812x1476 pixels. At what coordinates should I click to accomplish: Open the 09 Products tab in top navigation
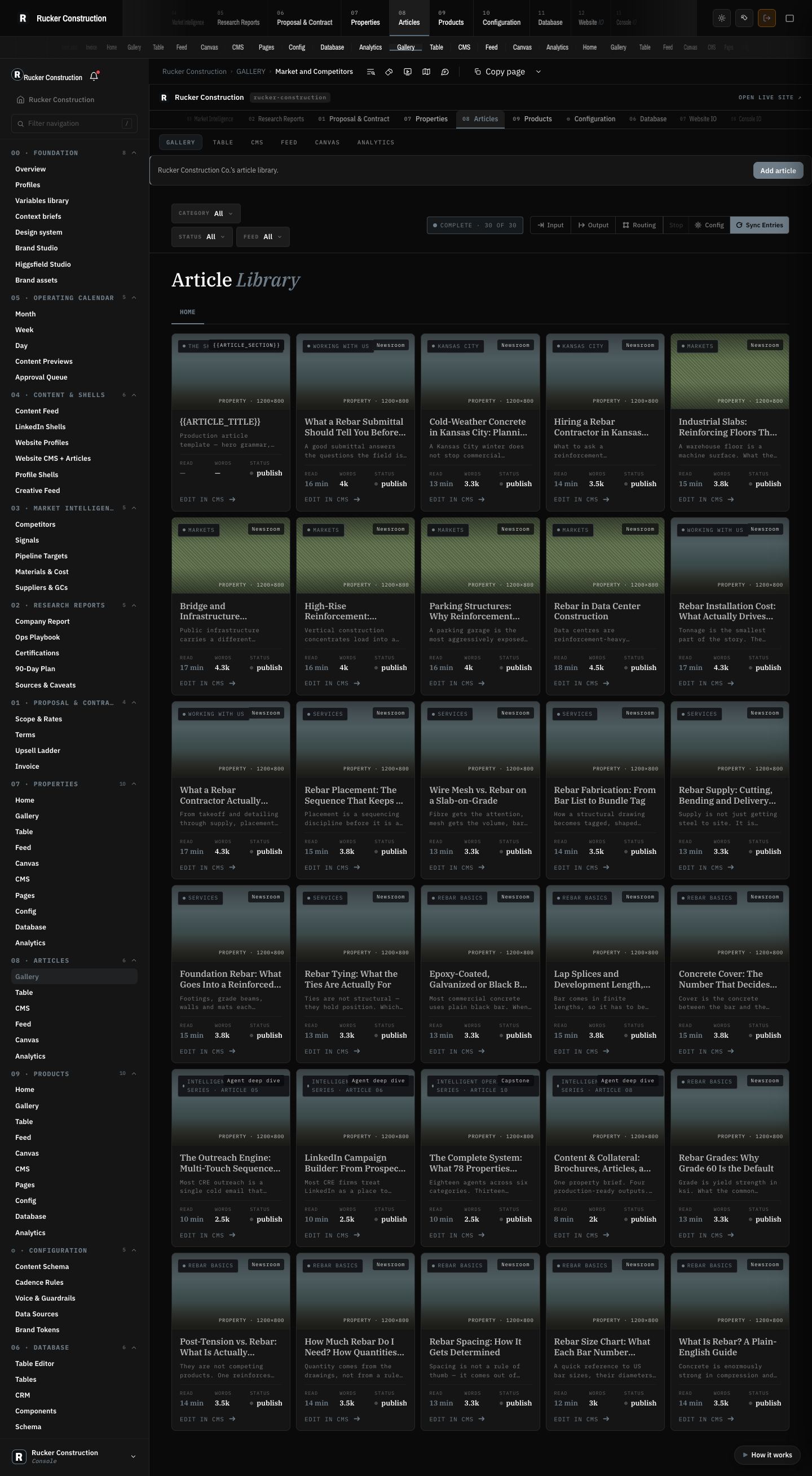click(x=451, y=19)
